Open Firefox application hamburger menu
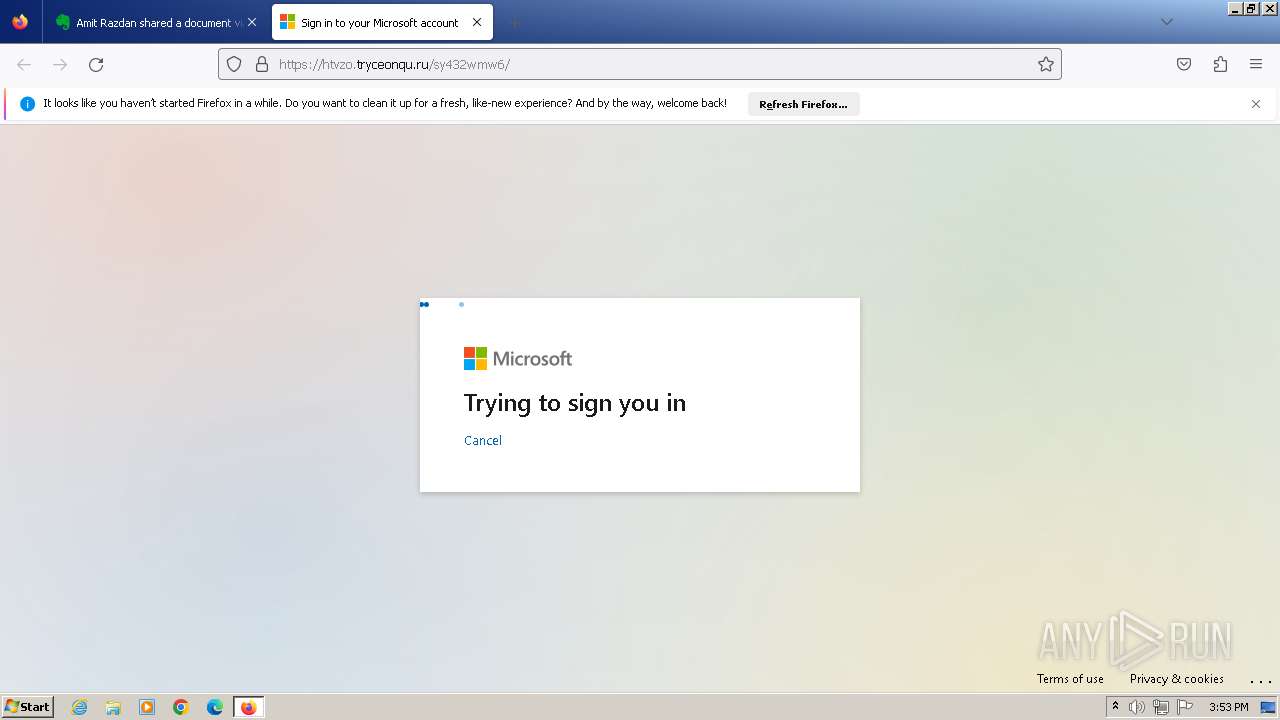 [1256, 64]
